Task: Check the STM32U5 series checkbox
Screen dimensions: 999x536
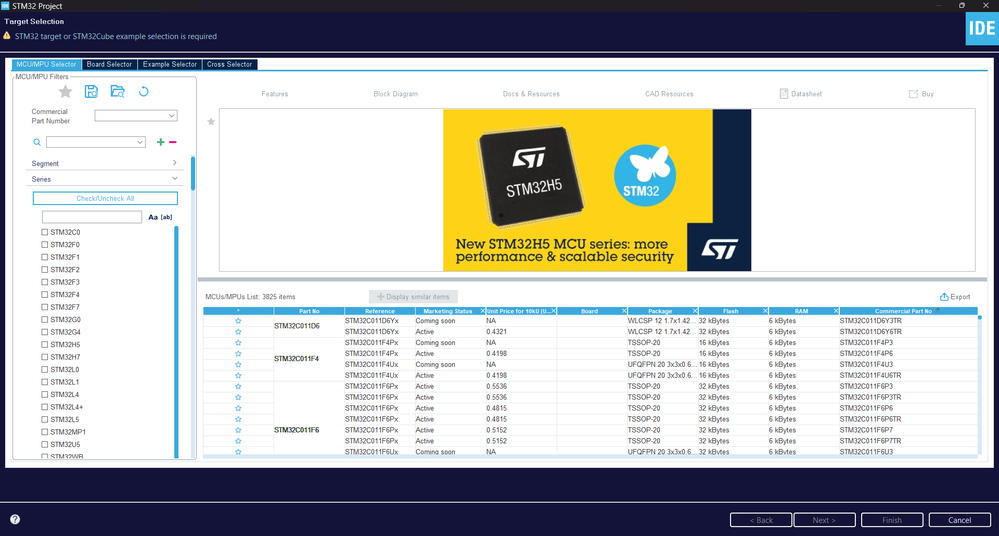Action: click(45, 444)
